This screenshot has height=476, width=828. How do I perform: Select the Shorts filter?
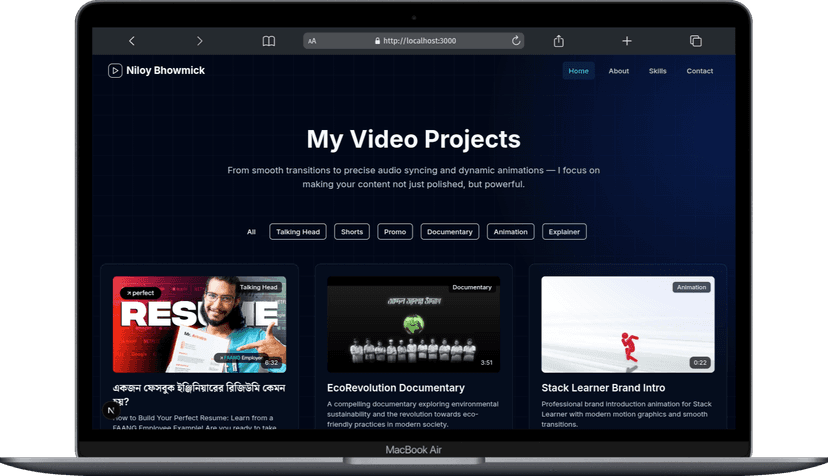[x=352, y=232]
